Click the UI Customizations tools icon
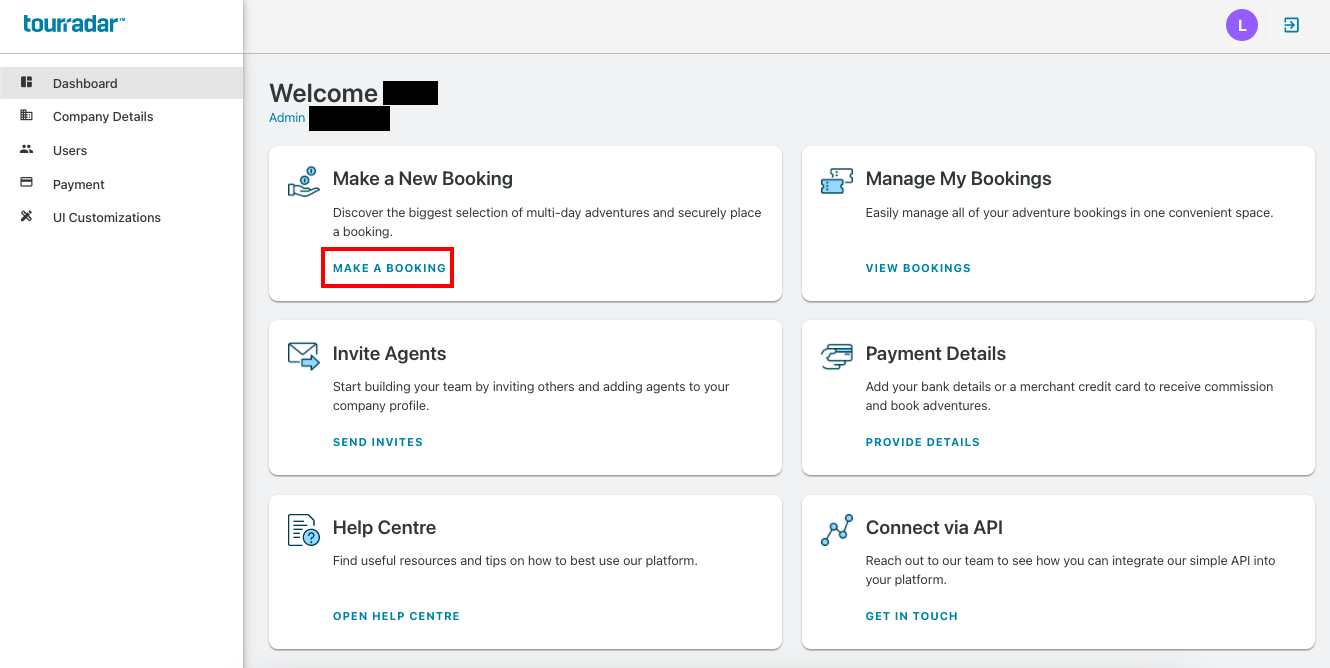This screenshot has width=1330, height=668. 27,217
